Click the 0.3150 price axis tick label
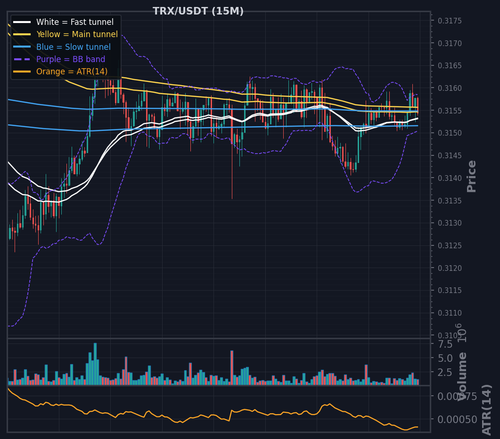The width and height of the screenshot is (500, 439). (x=450, y=133)
